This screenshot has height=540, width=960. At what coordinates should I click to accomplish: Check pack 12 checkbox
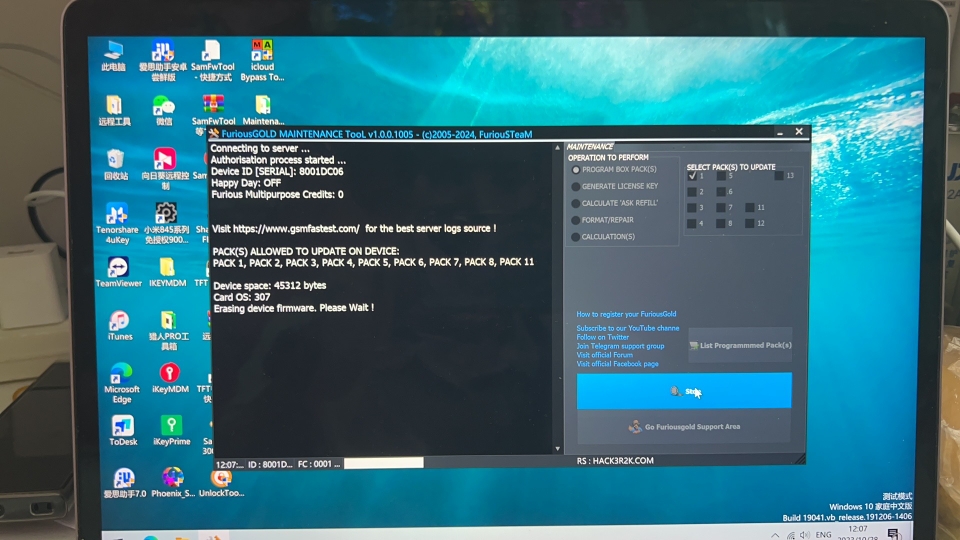749,223
